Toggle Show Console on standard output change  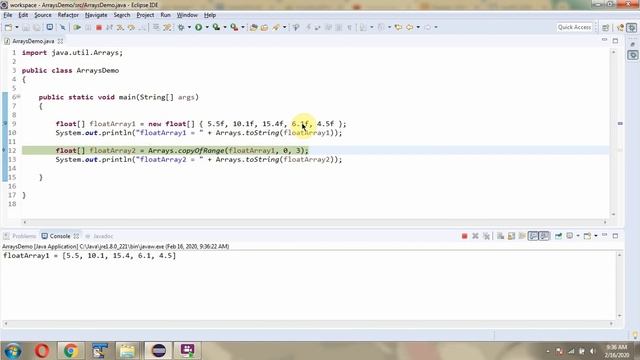(533, 236)
